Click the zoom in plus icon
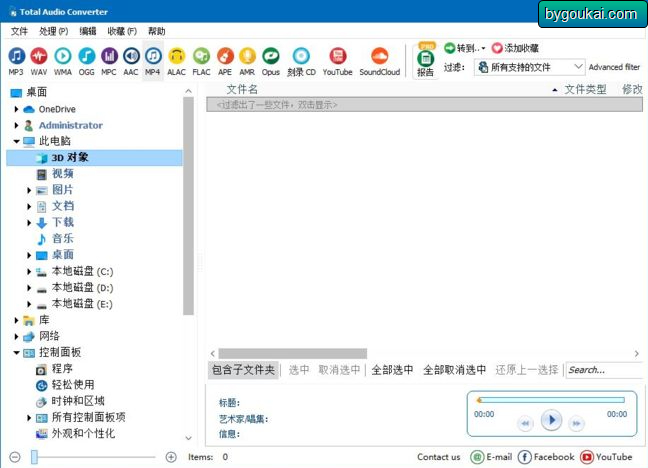 171,457
